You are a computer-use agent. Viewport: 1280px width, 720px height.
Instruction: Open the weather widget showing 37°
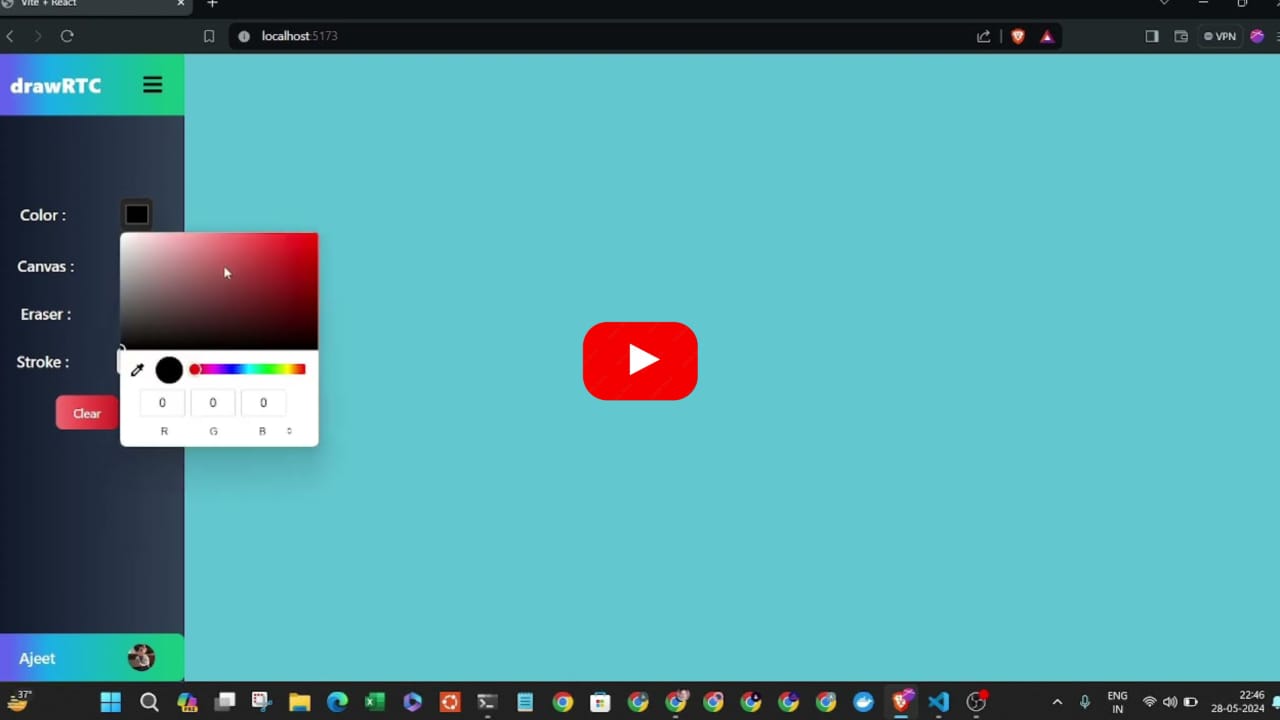coord(20,701)
